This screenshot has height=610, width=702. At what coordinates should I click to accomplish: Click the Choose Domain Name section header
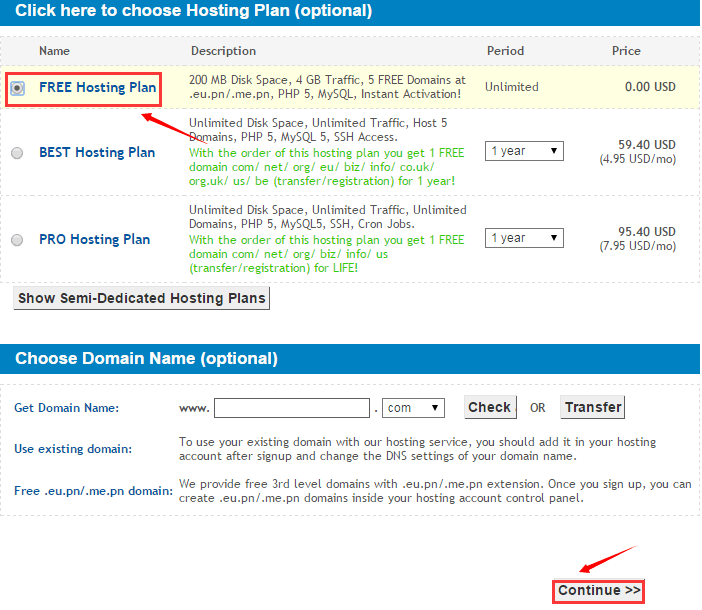click(147, 358)
